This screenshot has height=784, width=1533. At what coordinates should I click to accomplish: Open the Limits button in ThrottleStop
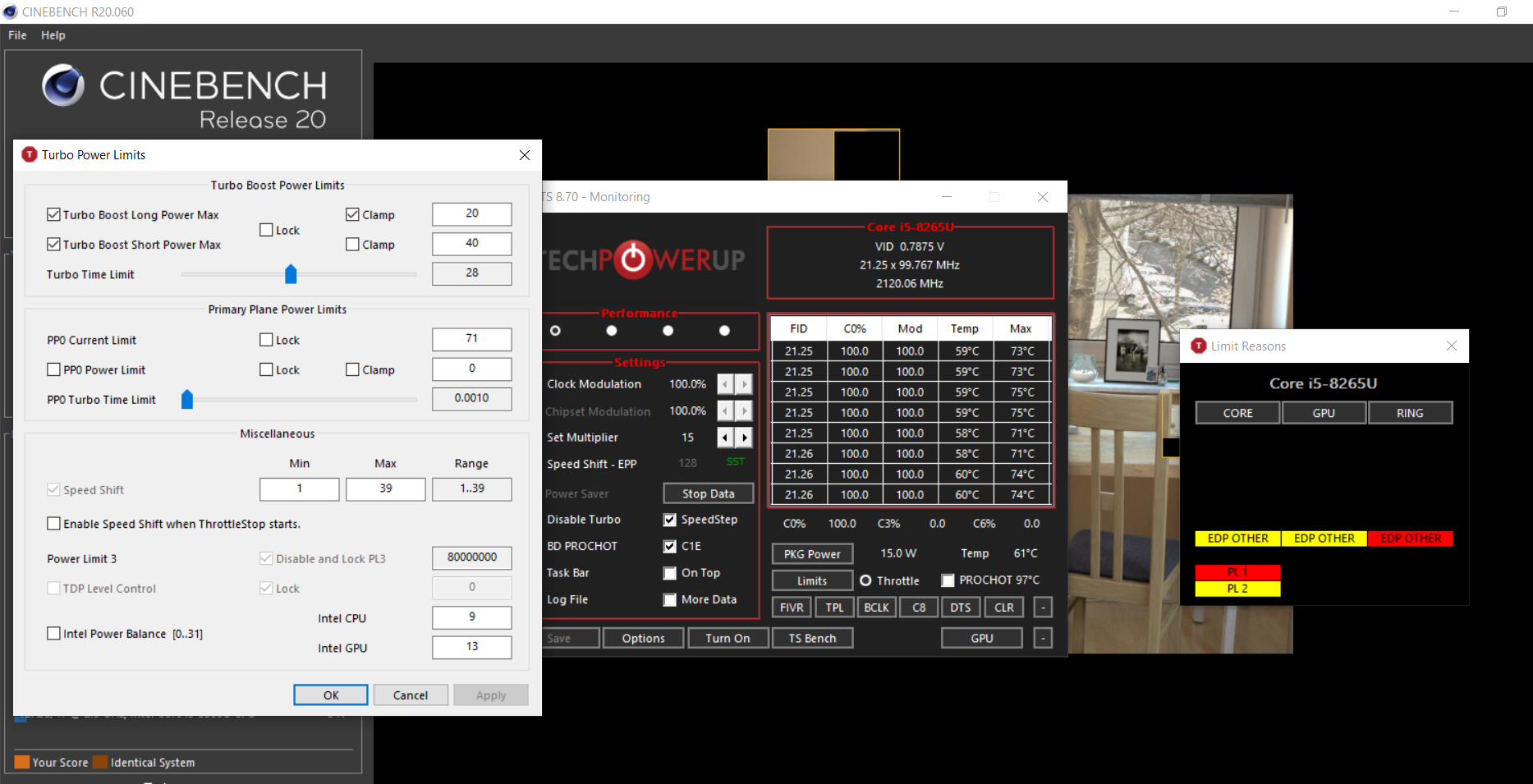(x=812, y=580)
